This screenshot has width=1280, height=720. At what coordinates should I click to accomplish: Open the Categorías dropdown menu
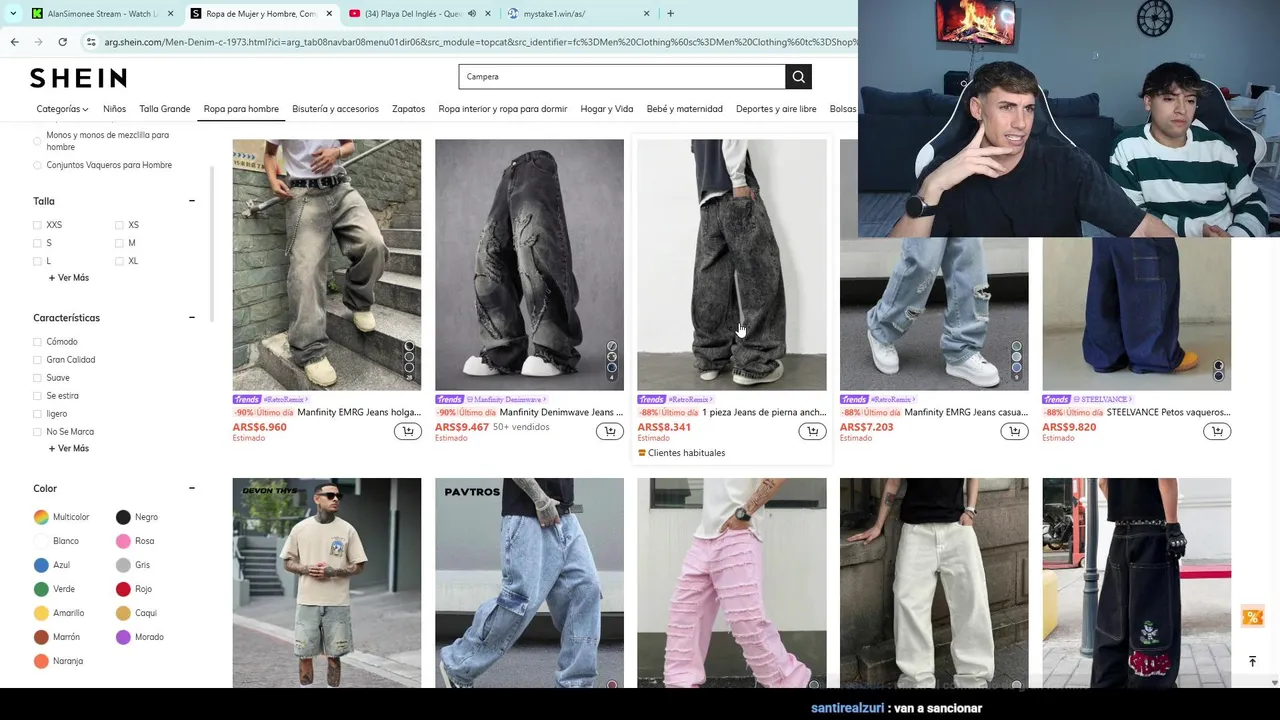point(62,109)
